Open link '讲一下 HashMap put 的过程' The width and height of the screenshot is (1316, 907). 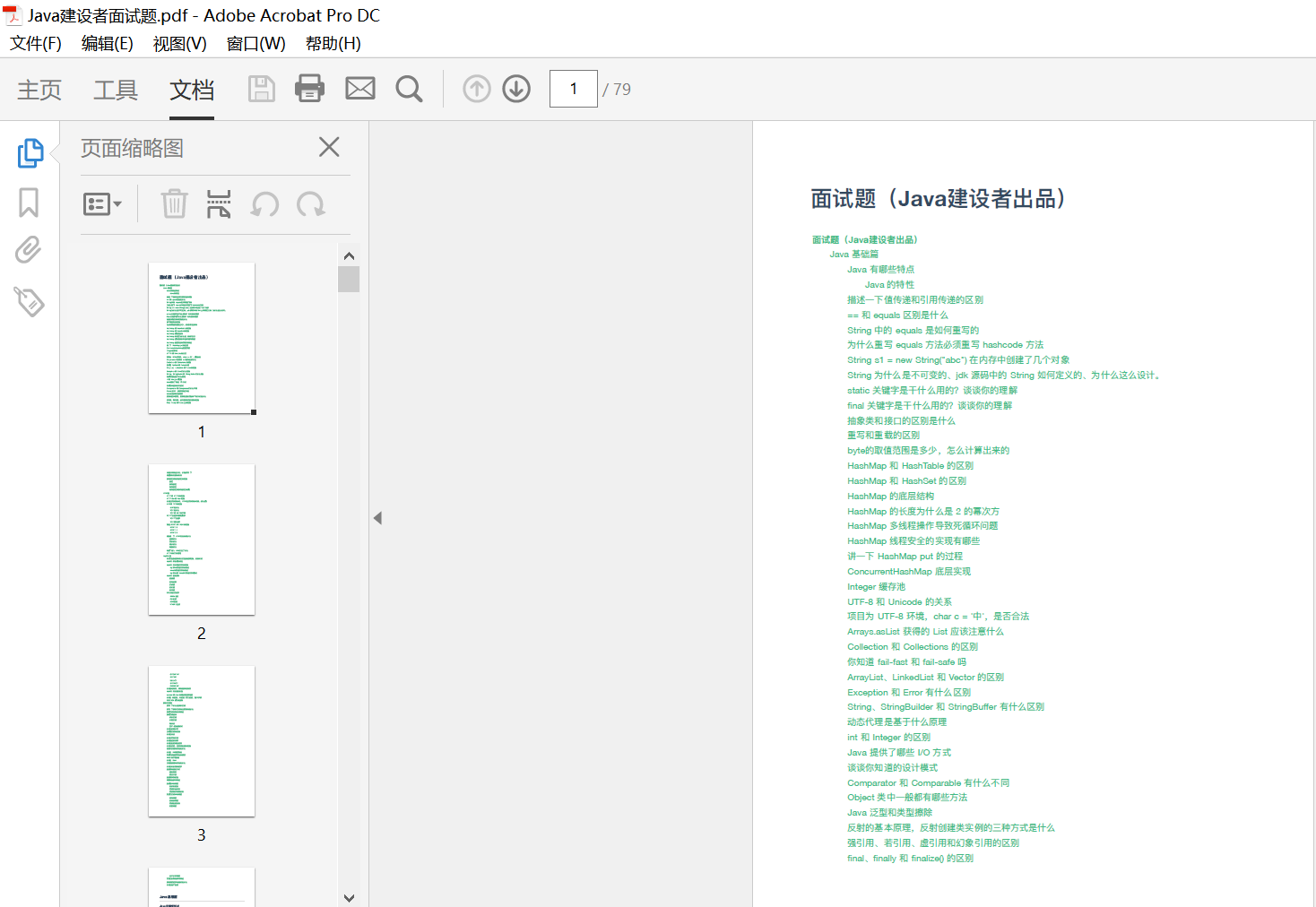pyautogui.click(x=905, y=557)
